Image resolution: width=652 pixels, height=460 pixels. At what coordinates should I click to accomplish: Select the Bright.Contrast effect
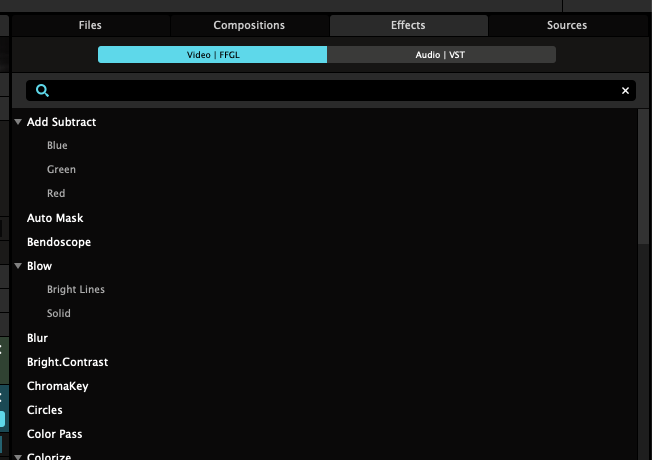click(67, 362)
